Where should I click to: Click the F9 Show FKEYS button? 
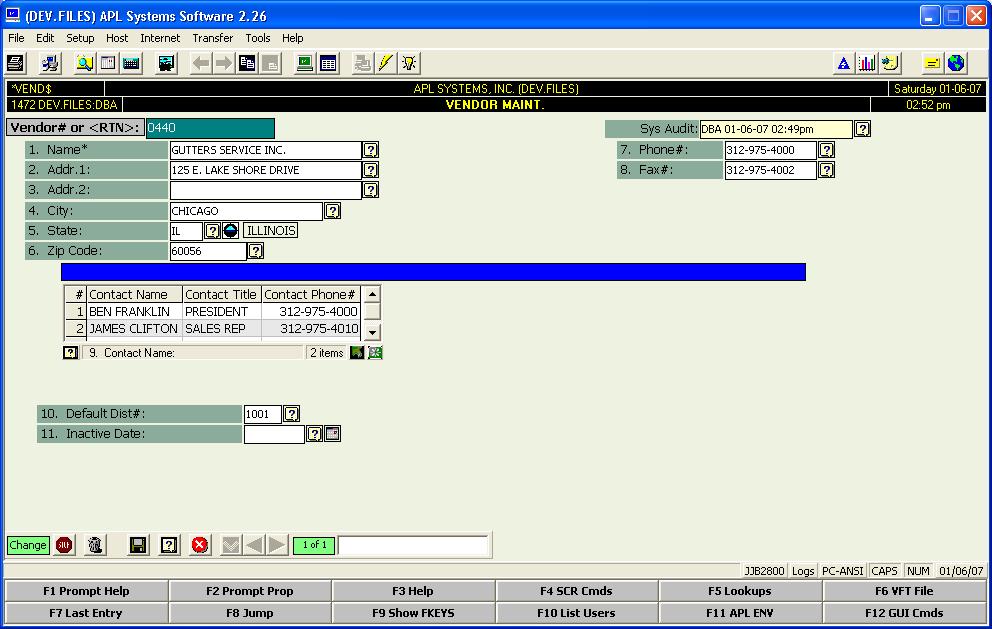point(413,613)
